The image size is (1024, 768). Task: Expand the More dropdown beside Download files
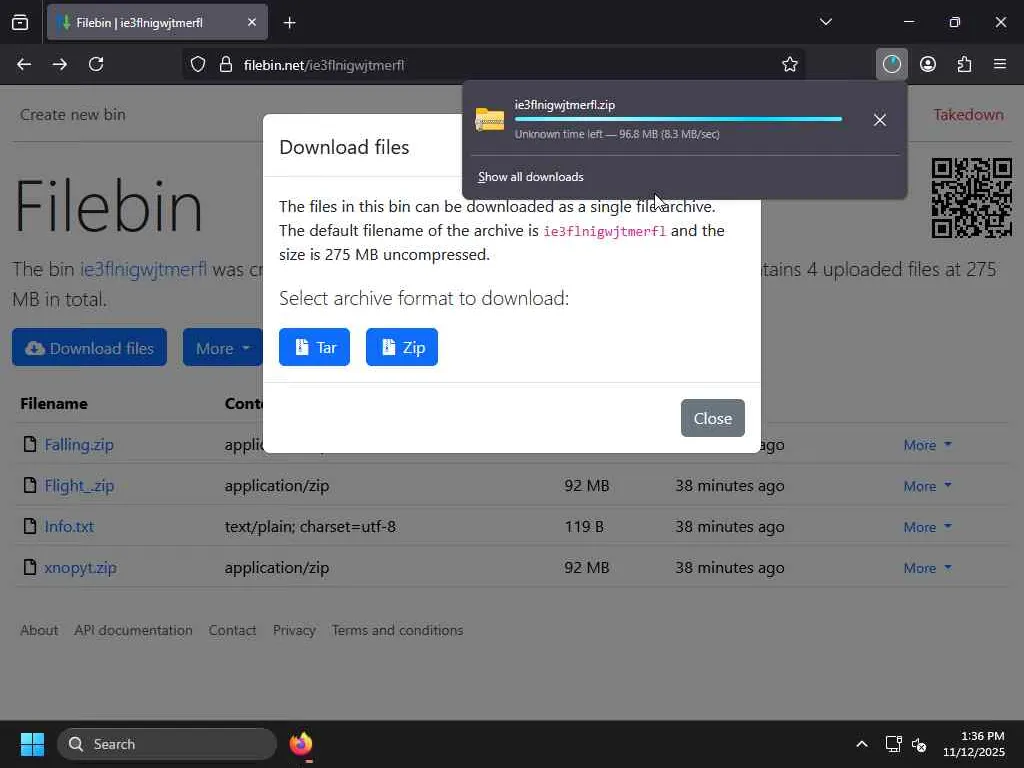point(223,347)
